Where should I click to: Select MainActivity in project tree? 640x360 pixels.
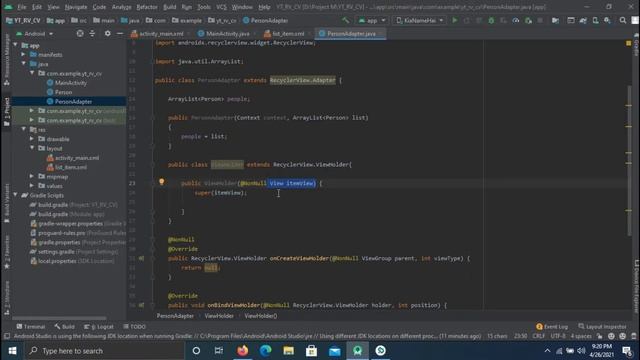(x=71, y=82)
